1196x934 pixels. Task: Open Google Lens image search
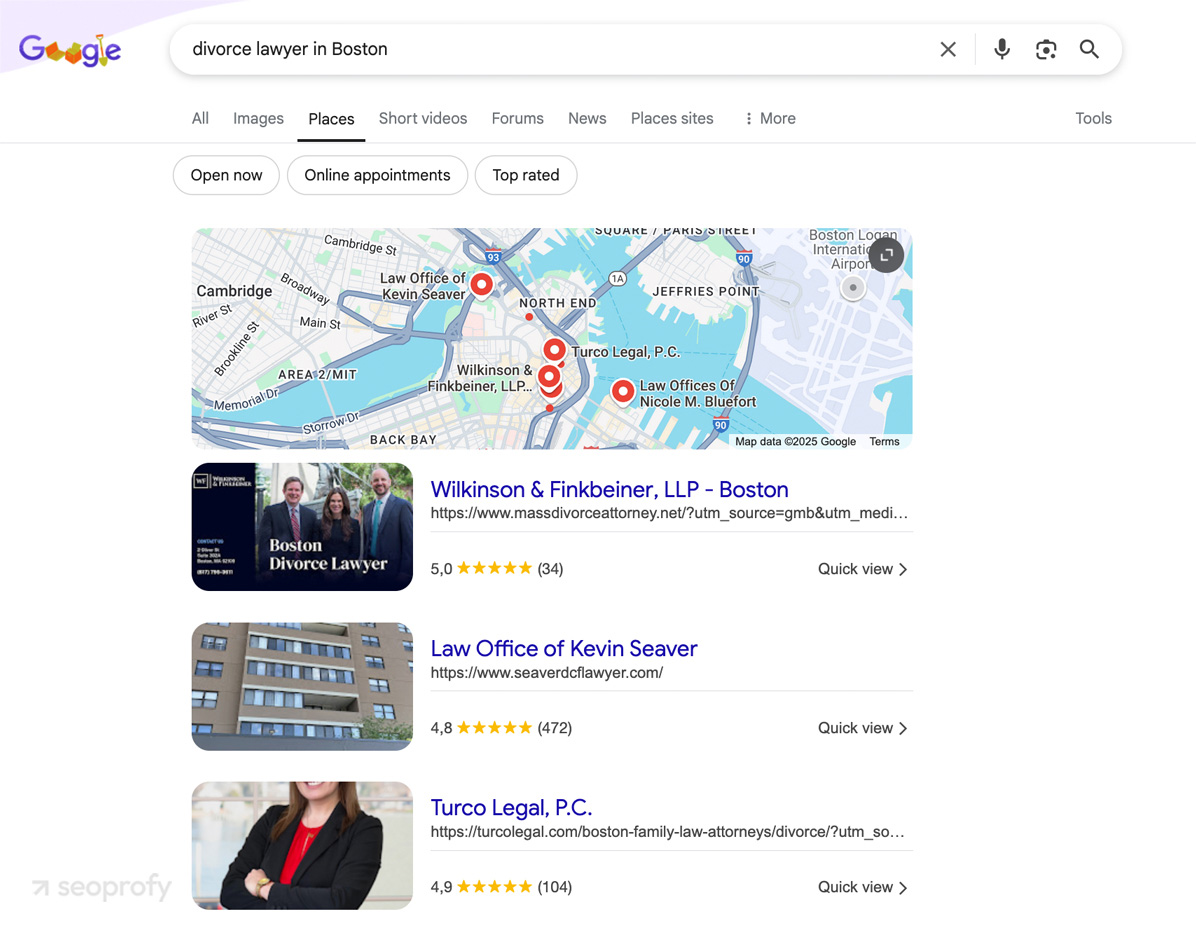click(x=1046, y=50)
